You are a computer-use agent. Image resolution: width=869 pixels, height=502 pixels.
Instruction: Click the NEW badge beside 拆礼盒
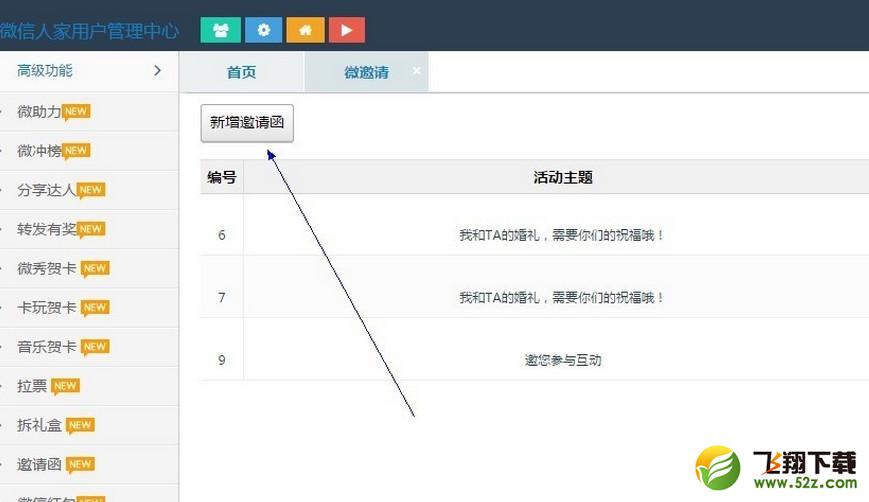tap(80, 426)
